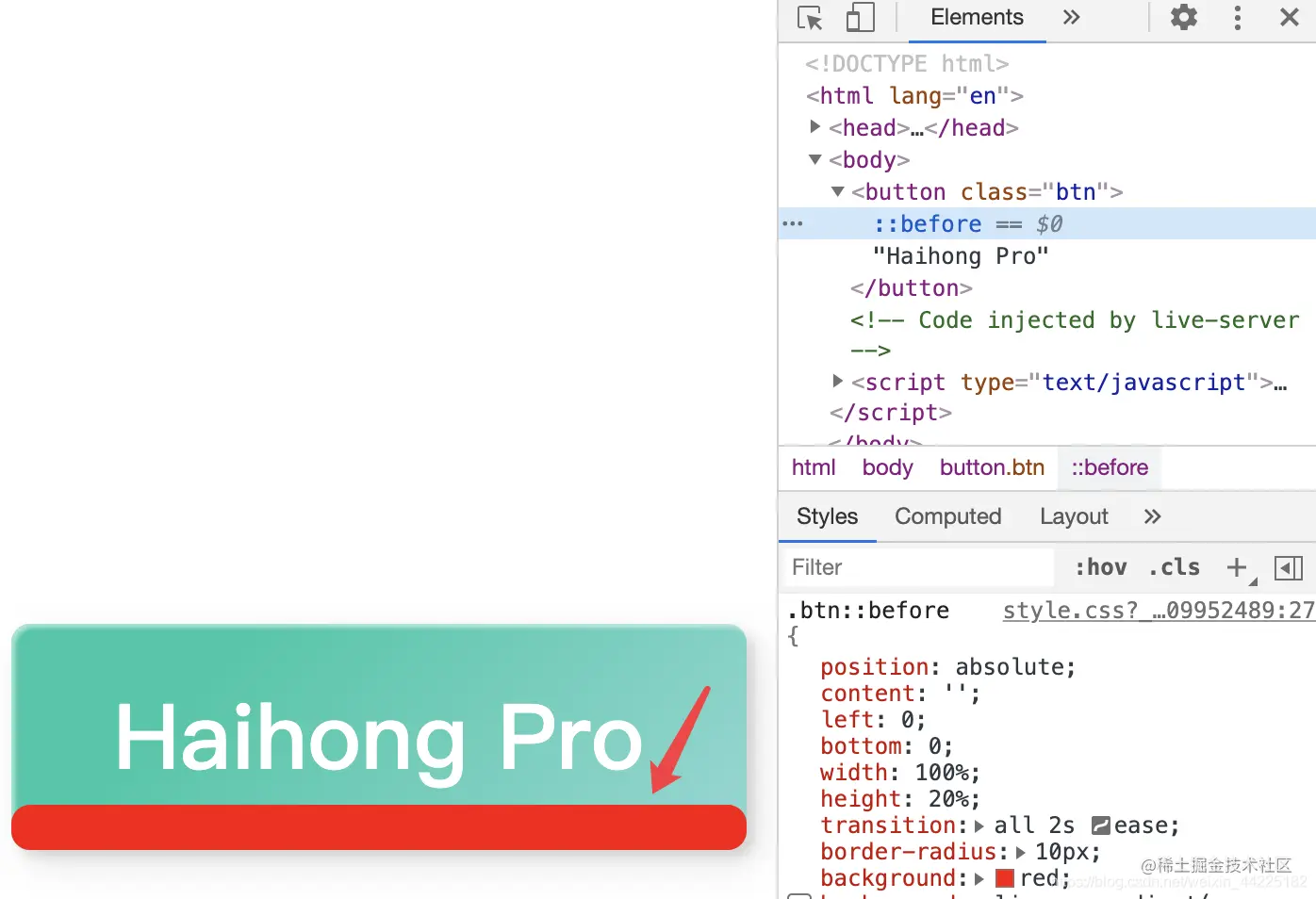Image resolution: width=1316 pixels, height=899 pixels.
Task: Expand the background shorthand property
Action: 979,879
